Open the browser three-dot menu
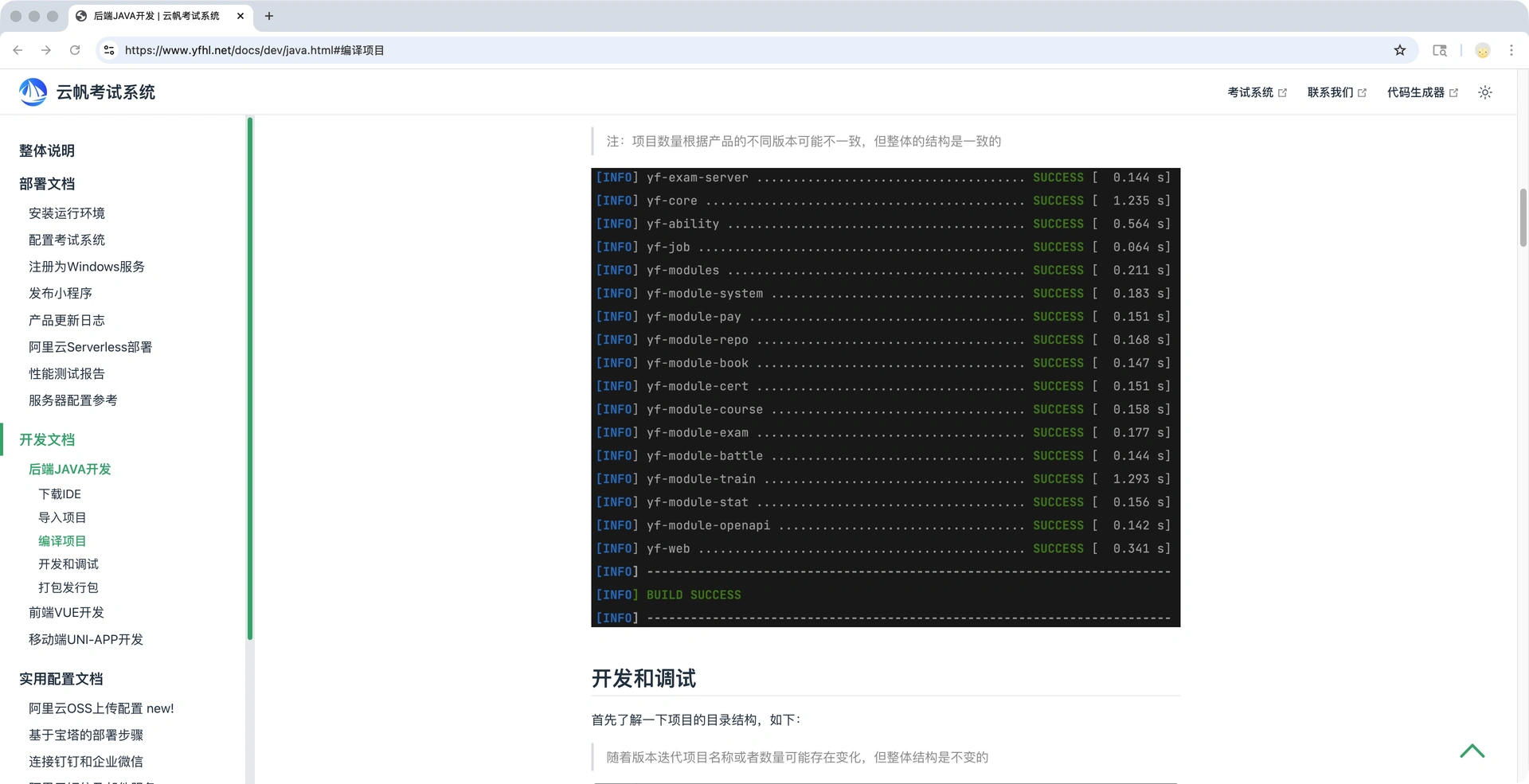1529x784 pixels. (x=1511, y=50)
